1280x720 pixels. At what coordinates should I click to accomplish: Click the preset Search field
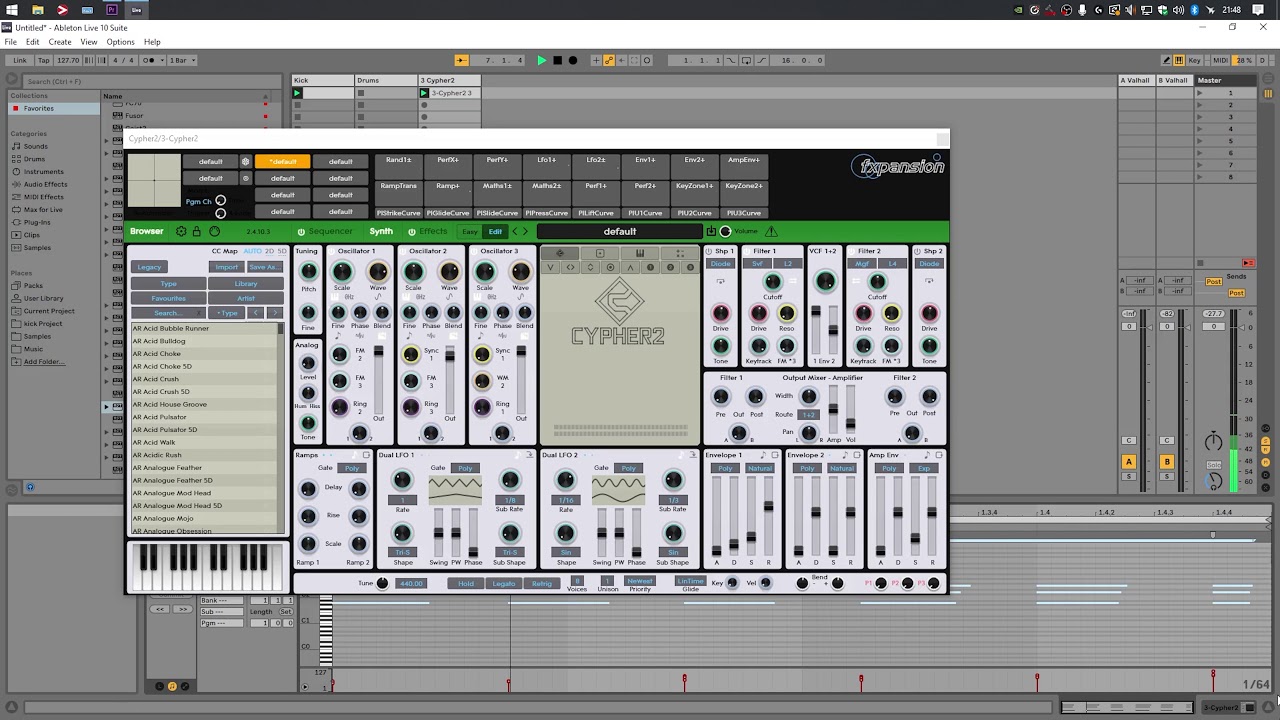pyautogui.click(x=169, y=313)
